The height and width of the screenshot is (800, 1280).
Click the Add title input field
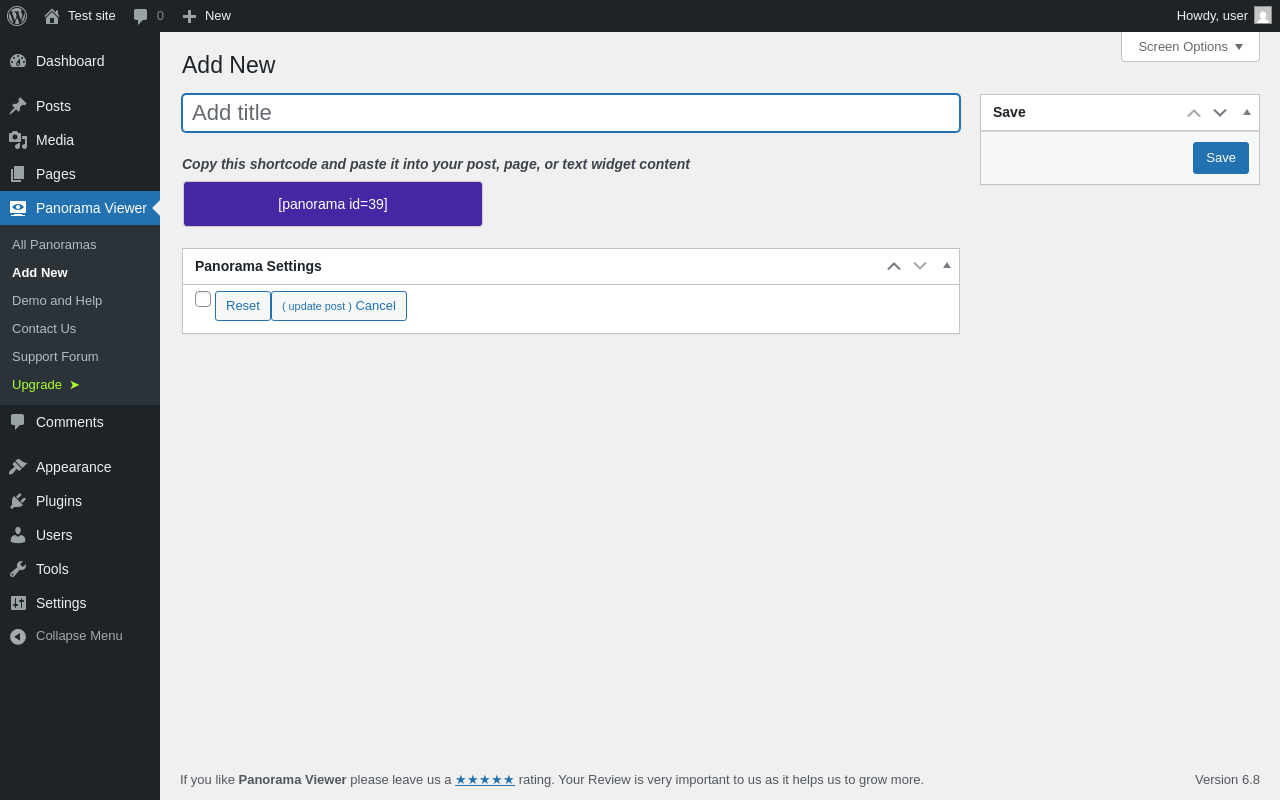point(571,113)
